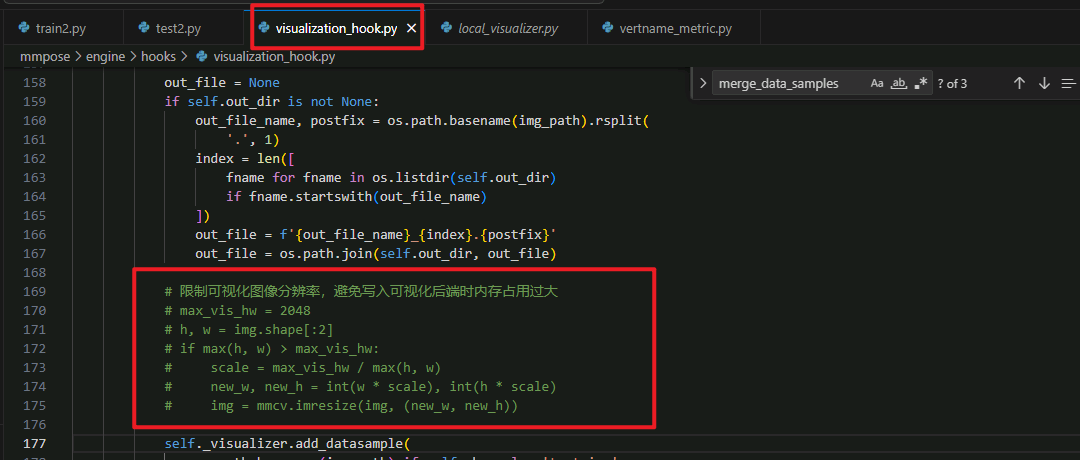Image resolution: width=1080 pixels, height=460 pixels.
Task: Toggle Match Case (Aa) in find widget
Action: click(x=877, y=83)
